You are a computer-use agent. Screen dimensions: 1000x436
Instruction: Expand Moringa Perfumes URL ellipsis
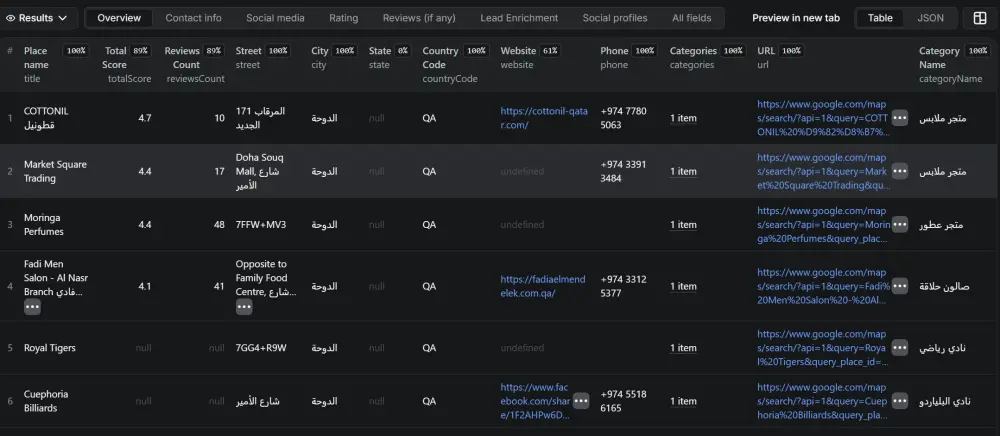click(900, 224)
